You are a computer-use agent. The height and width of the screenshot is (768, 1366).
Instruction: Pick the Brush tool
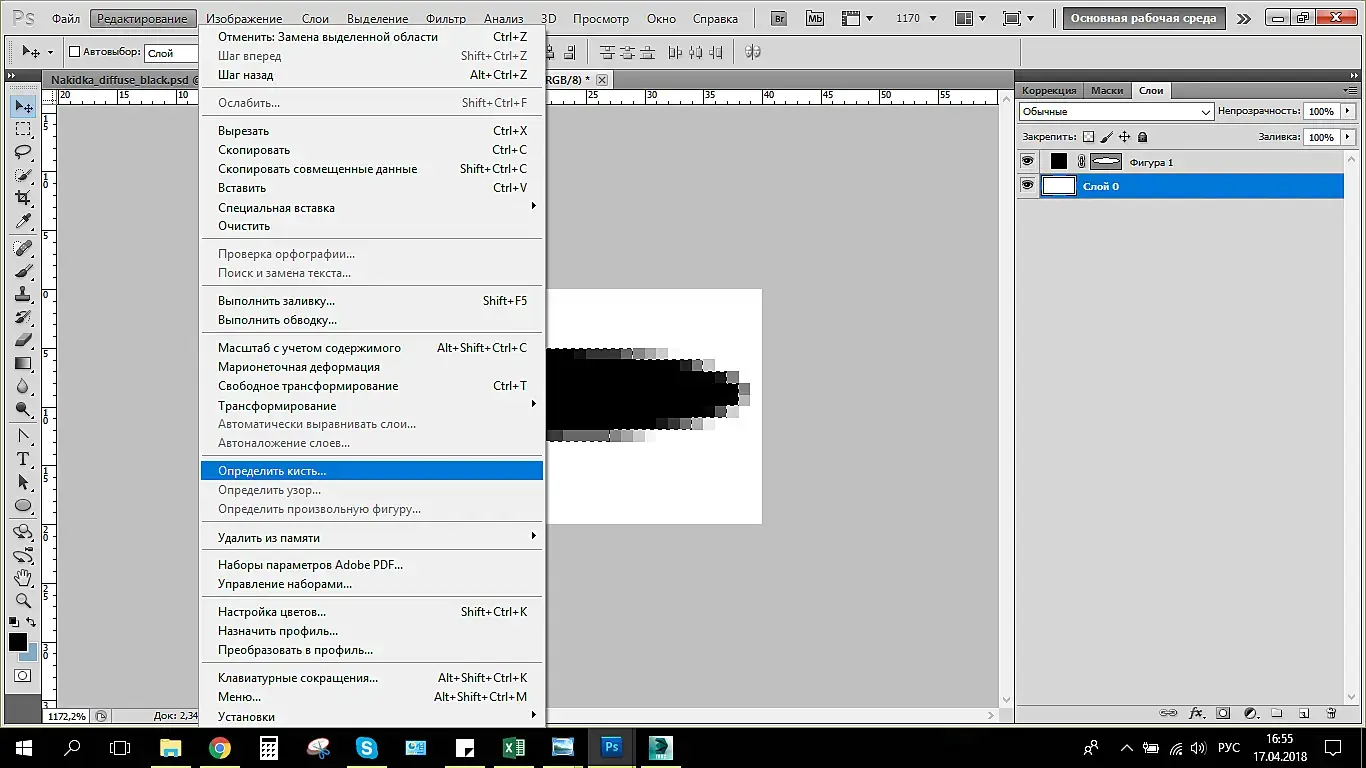click(x=23, y=271)
